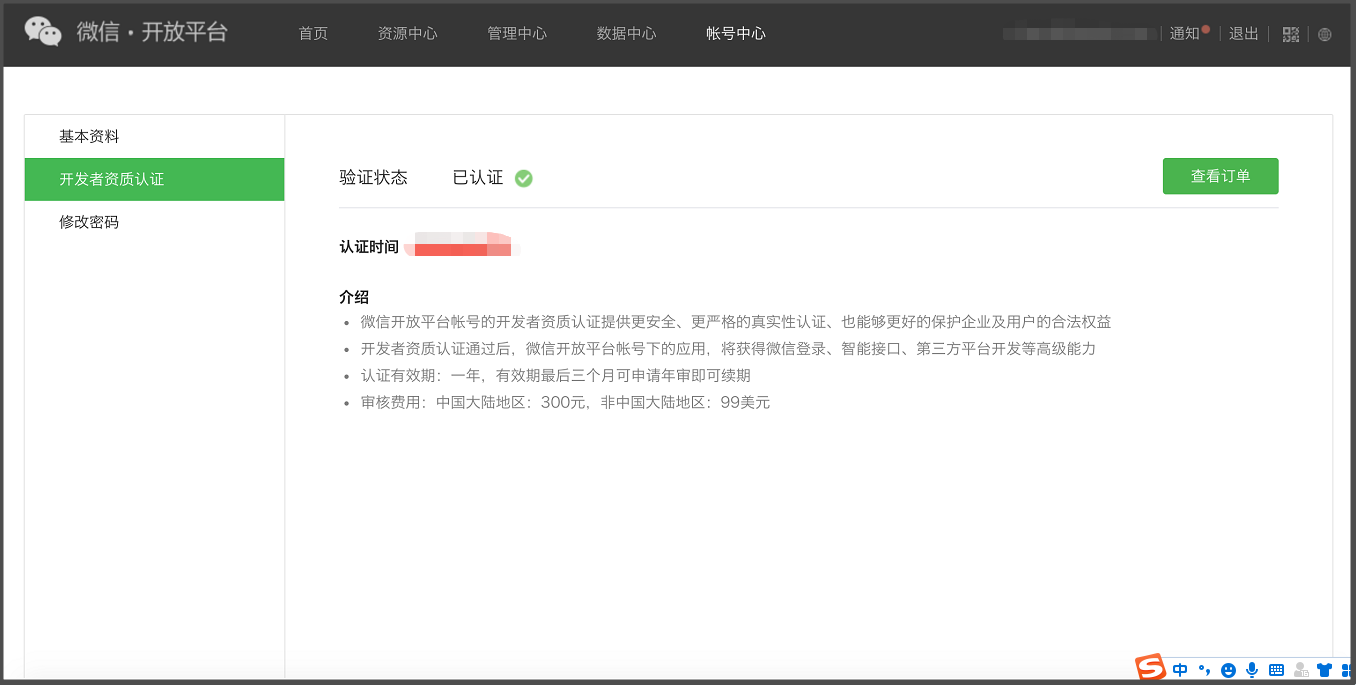Click the redacted certification time value
This screenshot has height=685, width=1356.
(460, 246)
